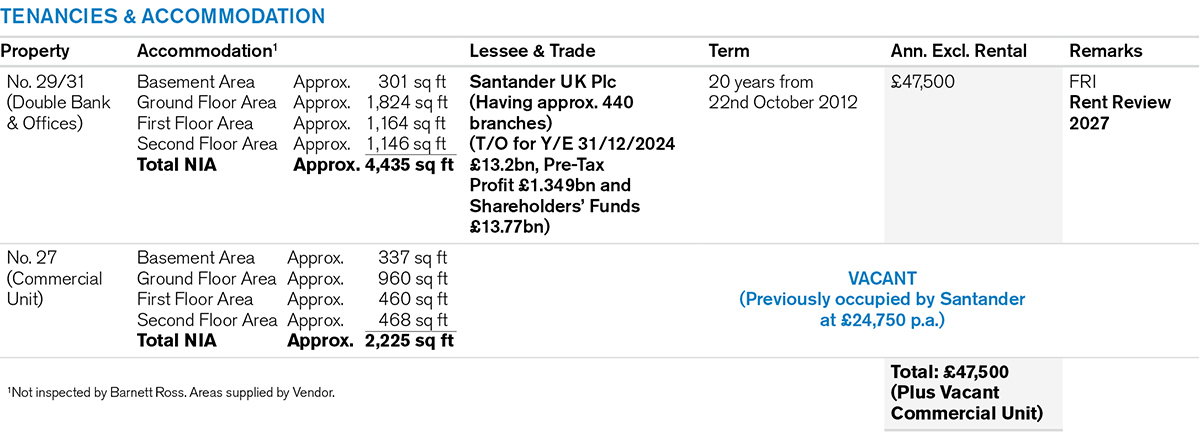The image size is (1200, 440).
Task: Click the blue VACANT status text
Action: pos(882,278)
